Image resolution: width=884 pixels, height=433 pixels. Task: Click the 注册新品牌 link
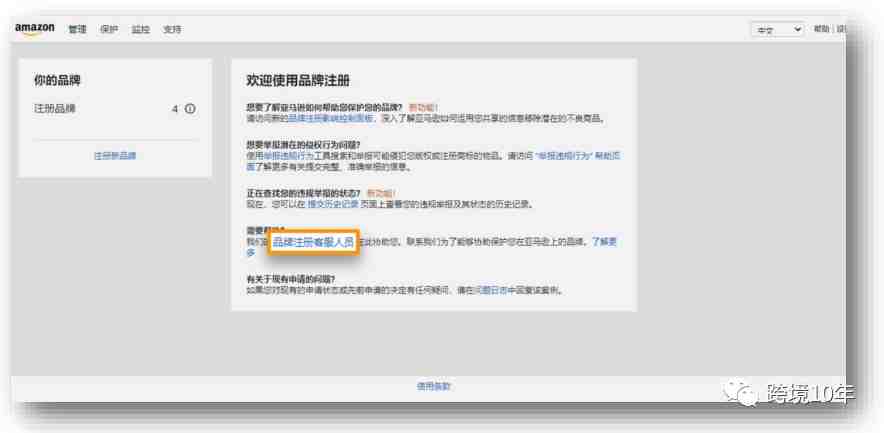pos(115,156)
